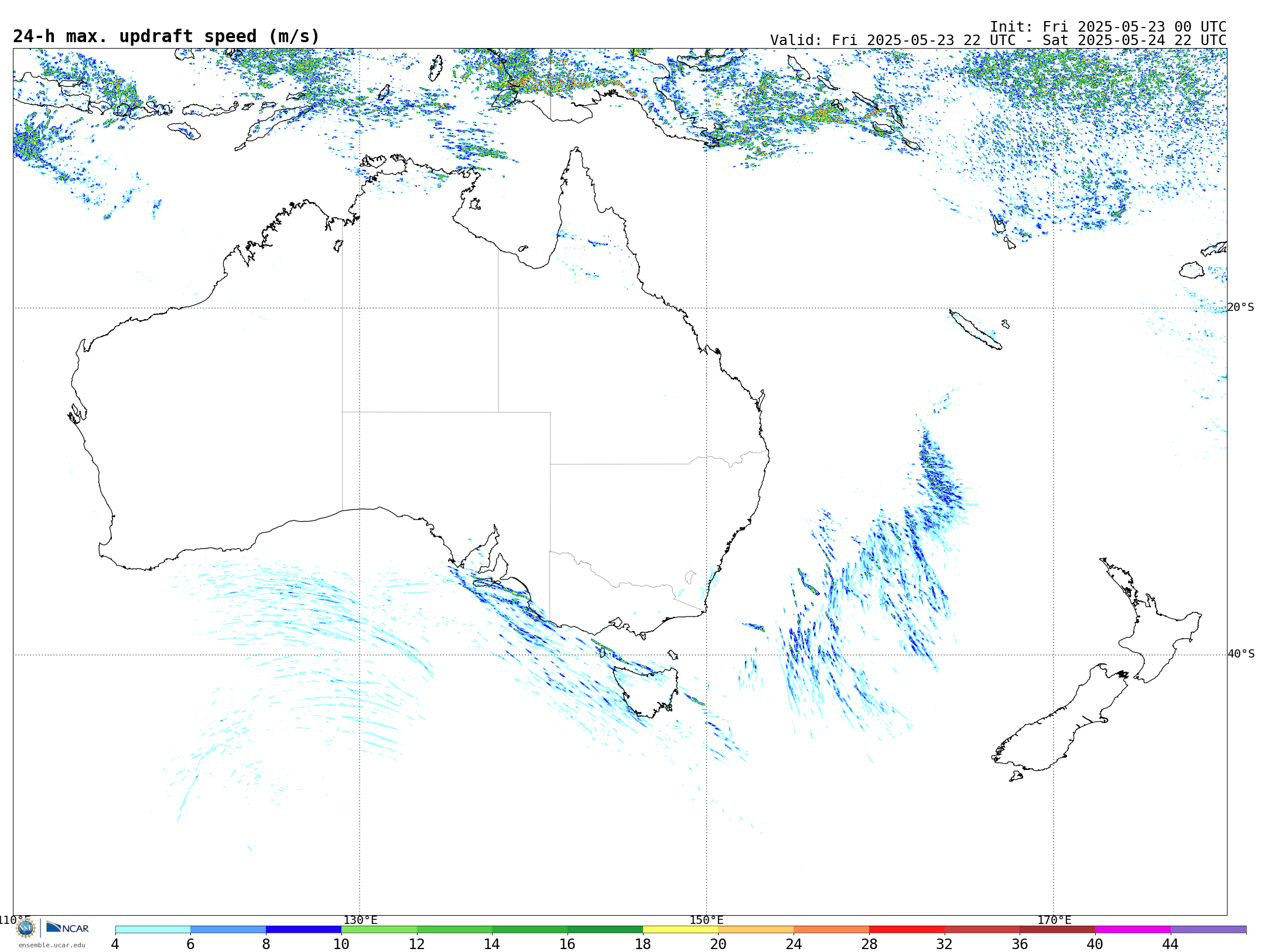
Task: Select the purple above-44 colorbar segment
Action: 1209,930
